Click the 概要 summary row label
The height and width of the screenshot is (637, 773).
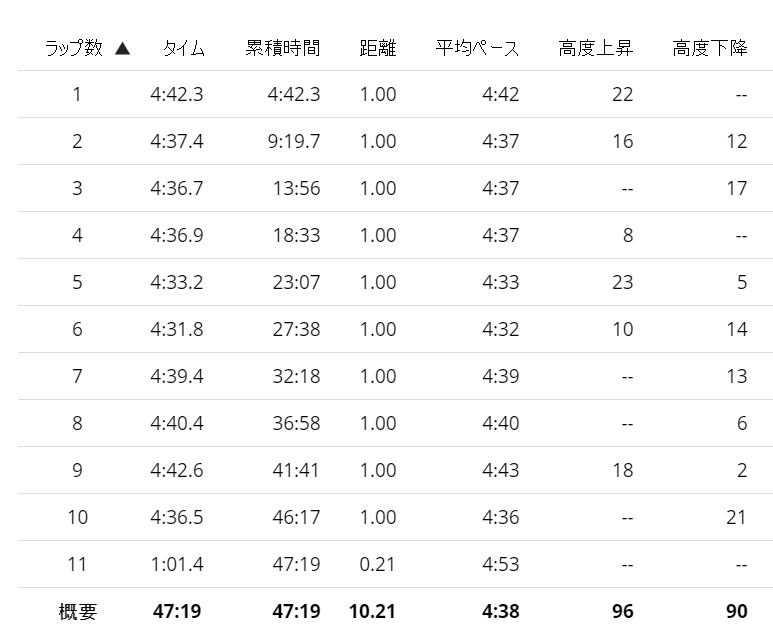(x=78, y=611)
